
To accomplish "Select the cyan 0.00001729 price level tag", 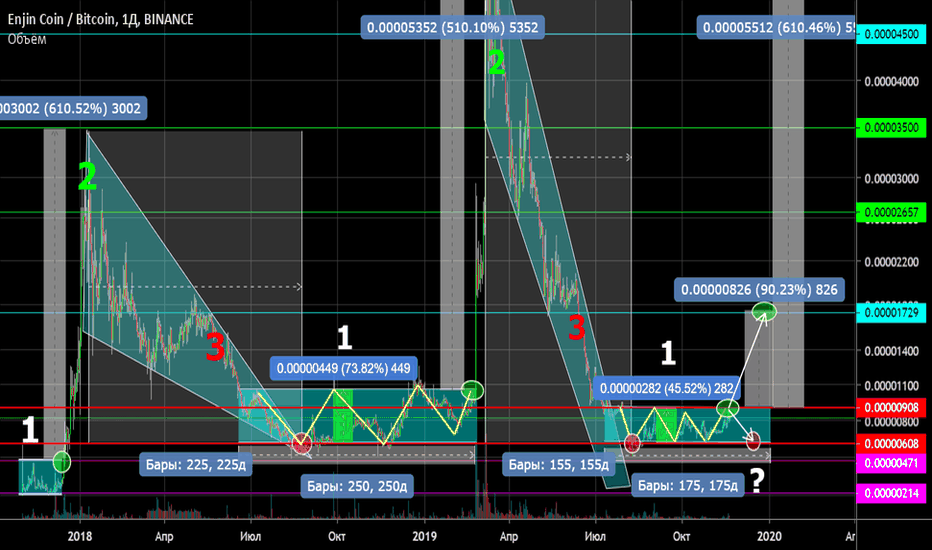I will click(x=891, y=312).
